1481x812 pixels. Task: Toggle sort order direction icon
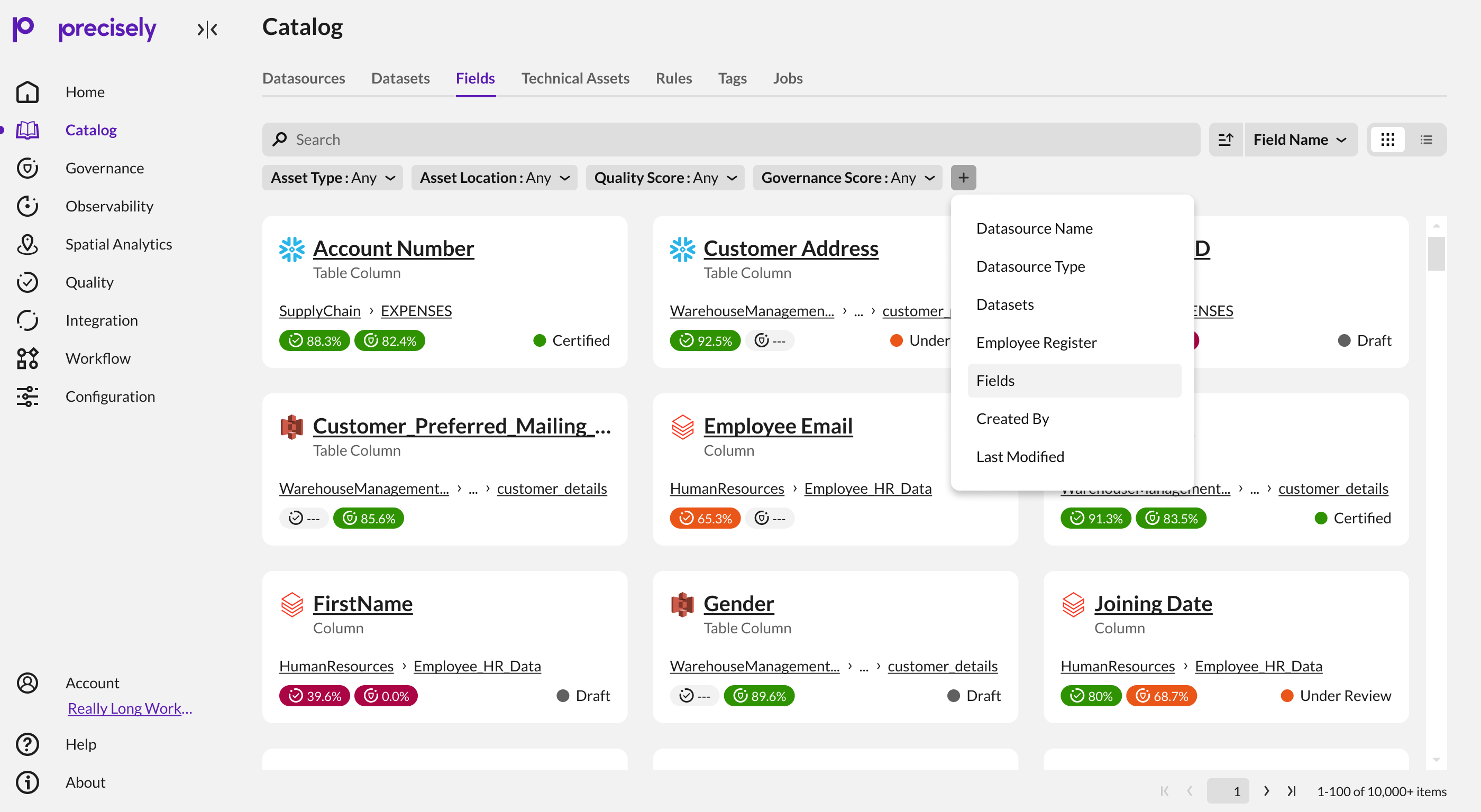1225,140
